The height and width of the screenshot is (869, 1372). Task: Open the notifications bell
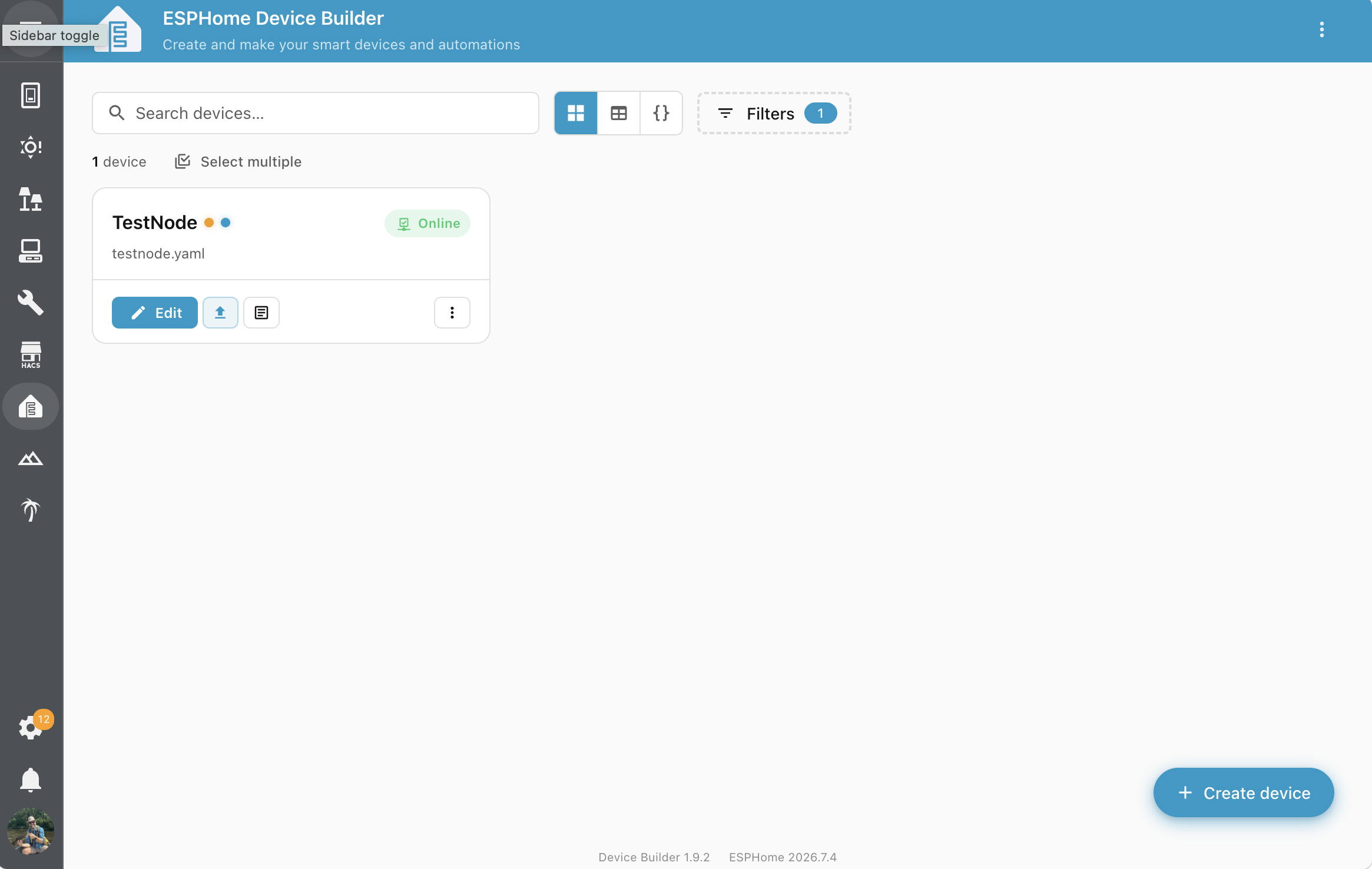click(31, 780)
